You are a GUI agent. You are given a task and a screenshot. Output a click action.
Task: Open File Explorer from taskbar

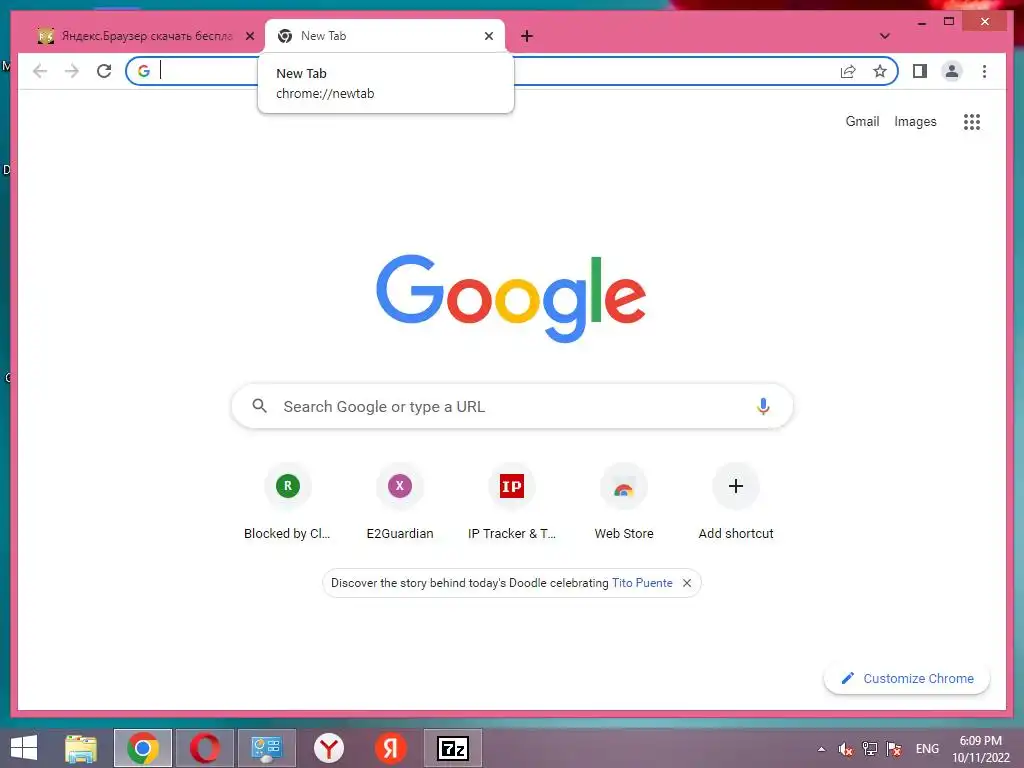point(81,748)
